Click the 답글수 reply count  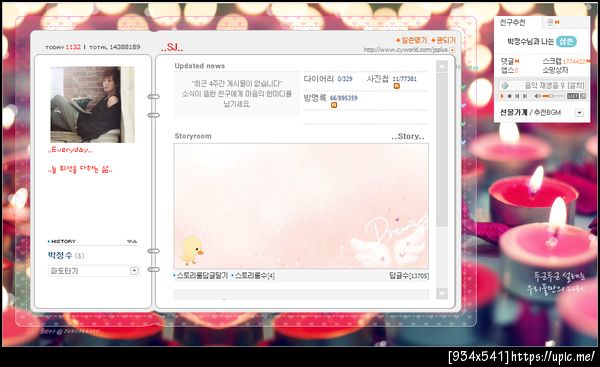[x=409, y=276]
